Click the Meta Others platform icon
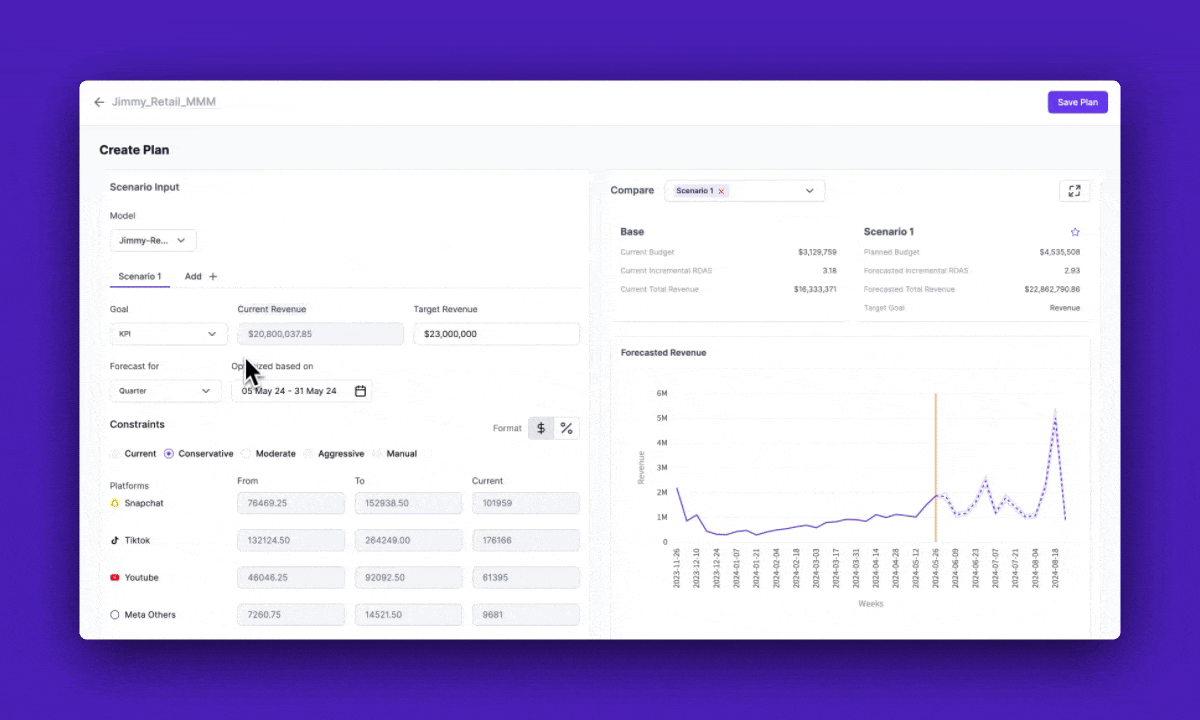 (115, 615)
